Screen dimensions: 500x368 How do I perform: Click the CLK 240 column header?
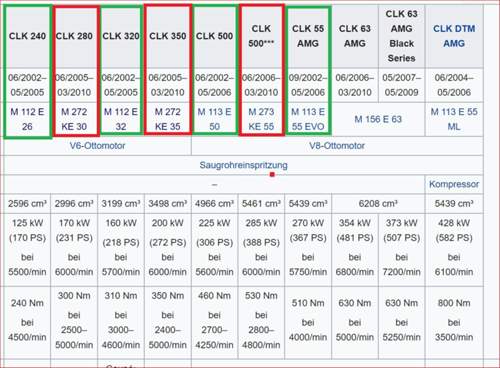pos(27,36)
